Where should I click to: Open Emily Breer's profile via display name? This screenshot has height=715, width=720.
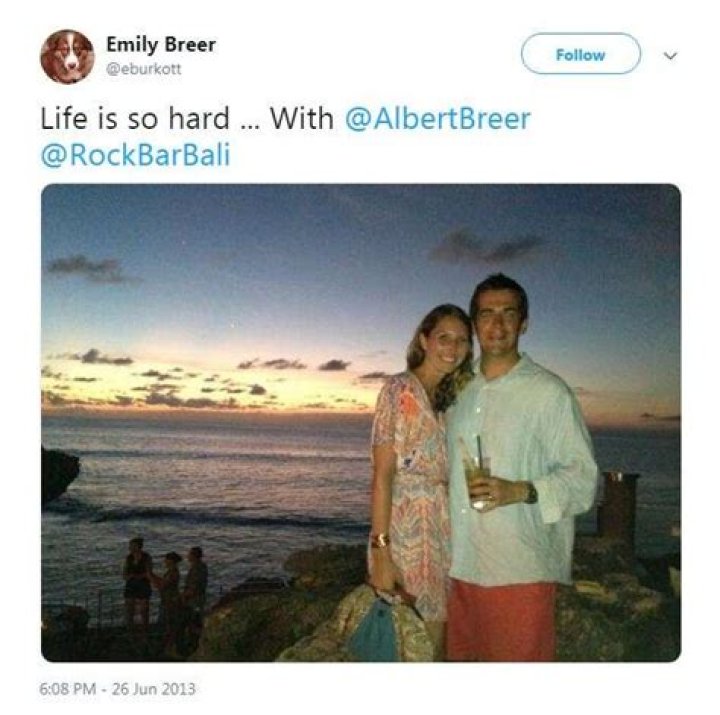pos(160,45)
